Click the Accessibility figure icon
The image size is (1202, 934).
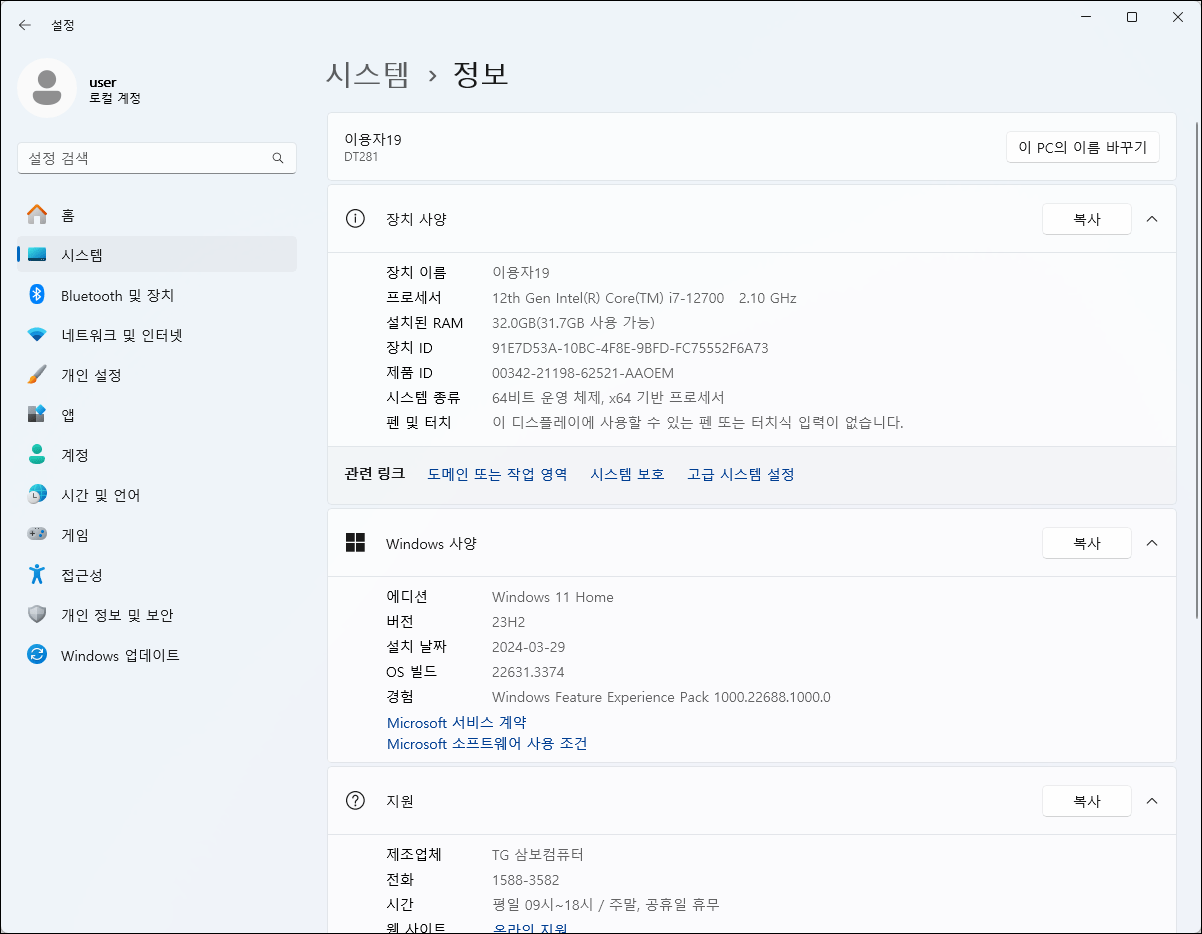coord(37,575)
